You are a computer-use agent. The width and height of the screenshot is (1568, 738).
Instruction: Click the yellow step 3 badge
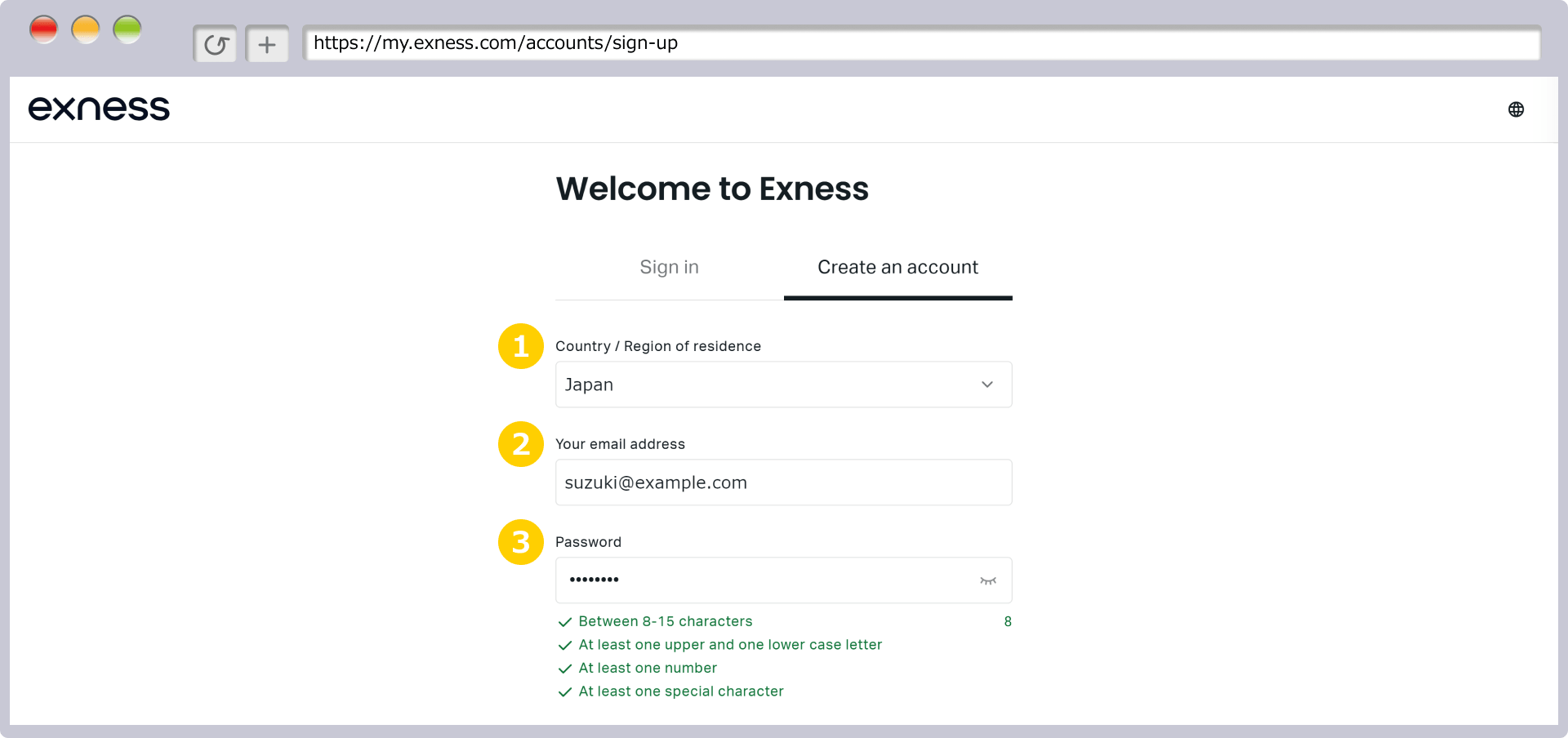(x=521, y=542)
